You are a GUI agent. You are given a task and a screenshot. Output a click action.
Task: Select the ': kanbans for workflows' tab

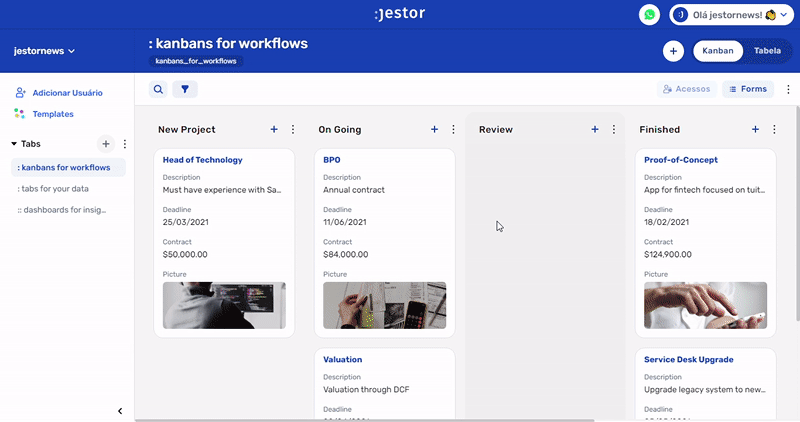click(x=68, y=167)
